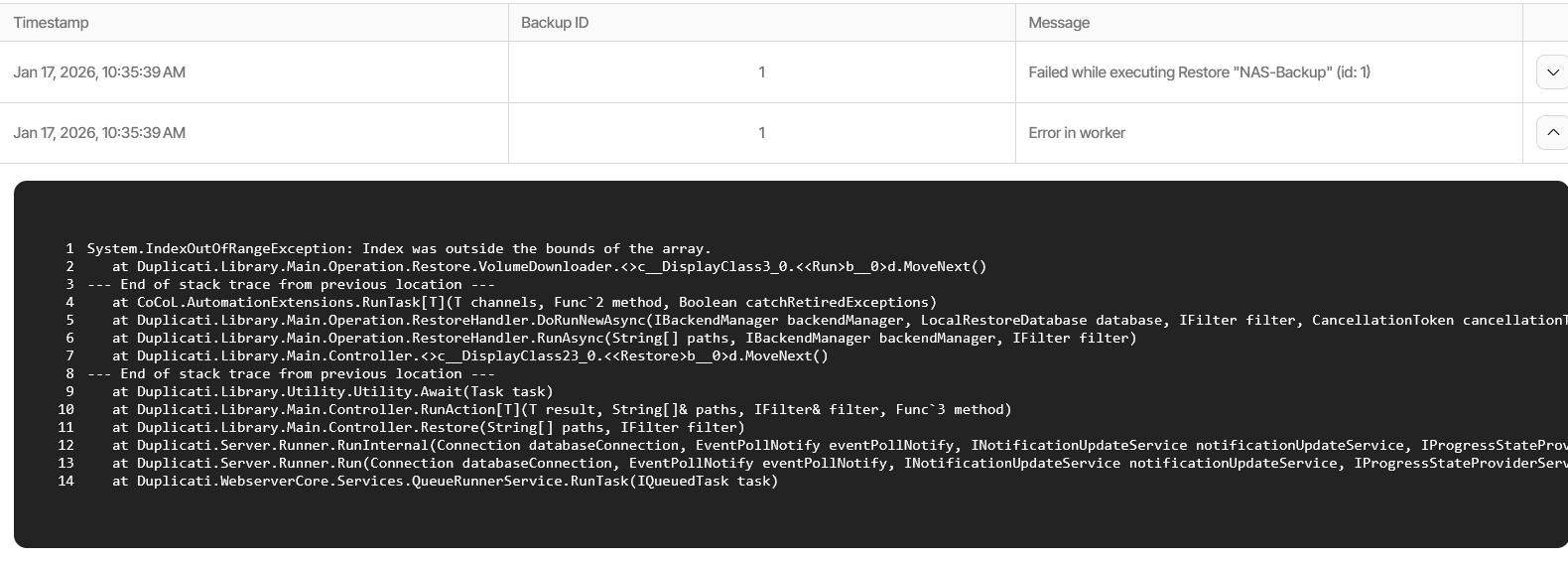1568x563 pixels.
Task: Select the "Error in worker" message text
Action: tap(1077, 133)
